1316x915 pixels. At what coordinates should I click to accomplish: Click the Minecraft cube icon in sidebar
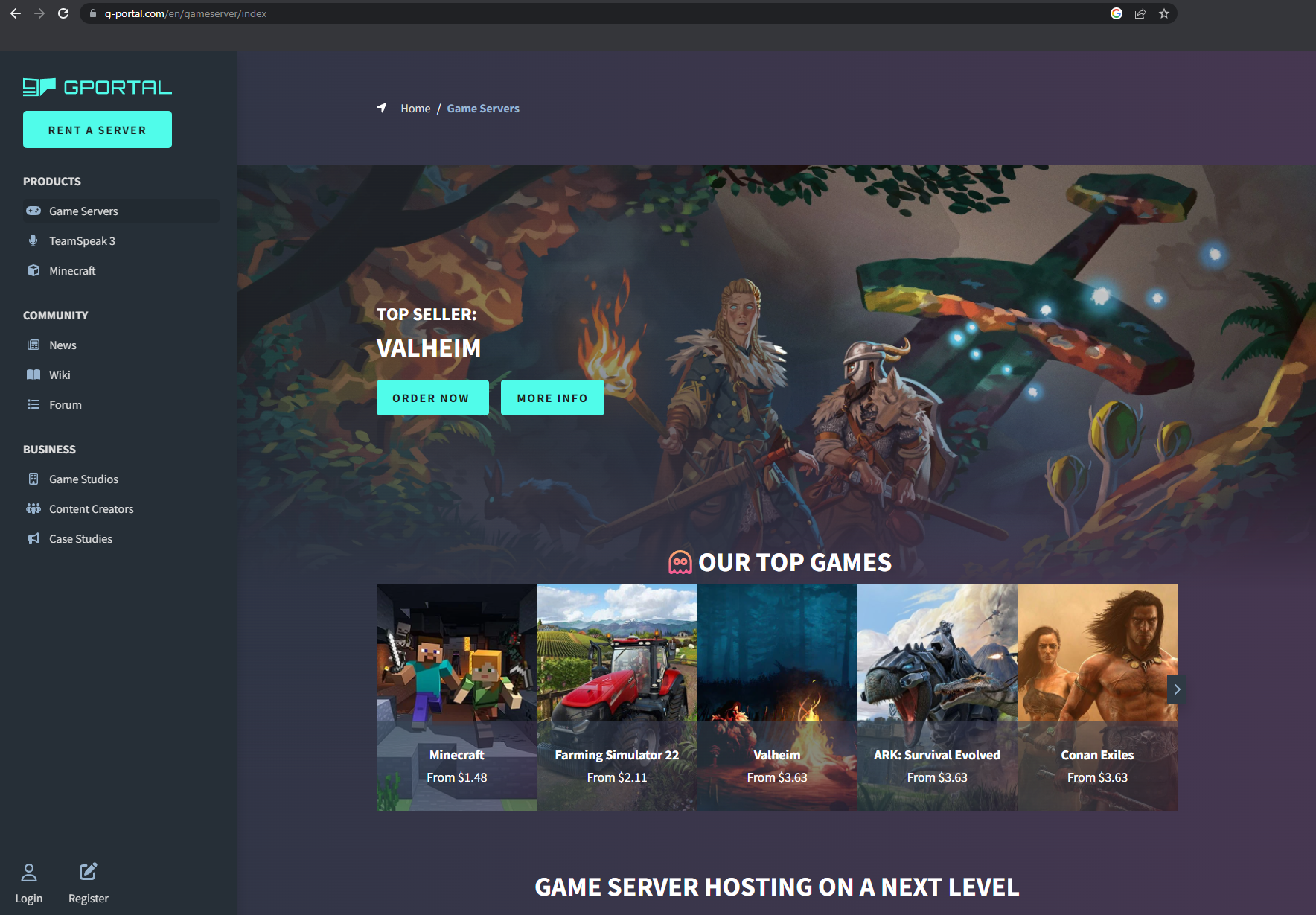[33, 270]
